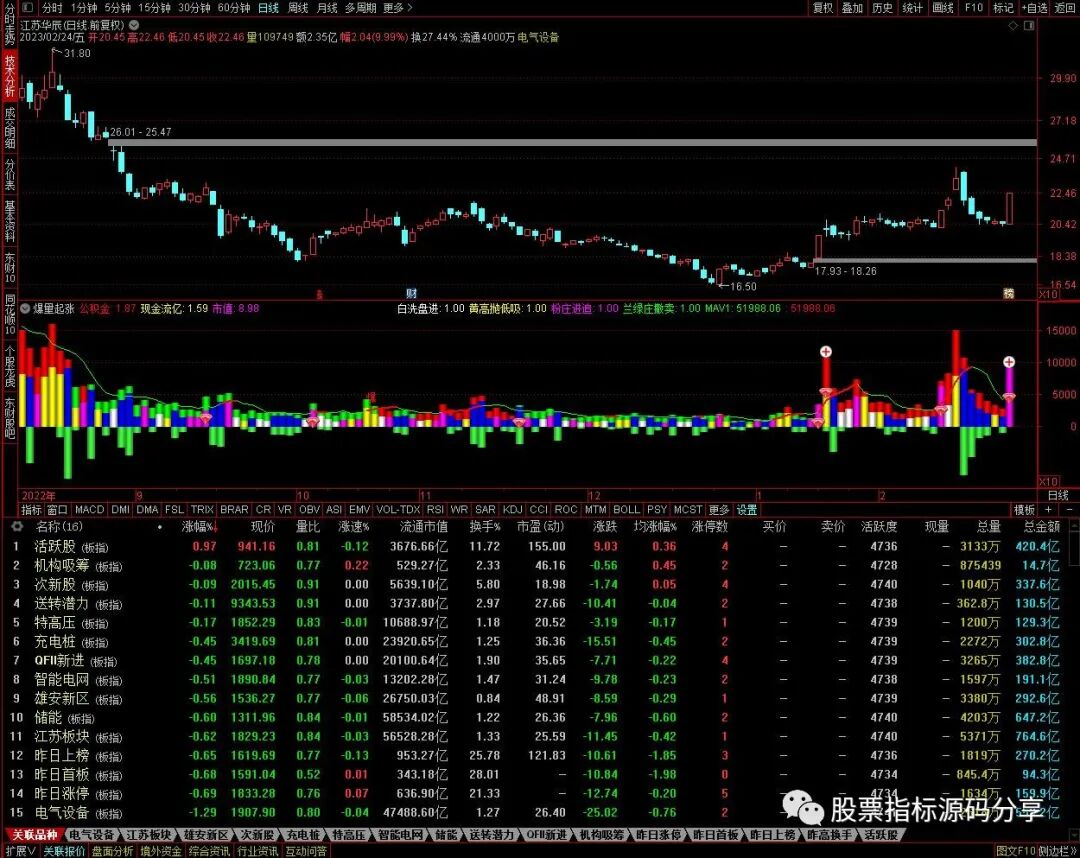Open the 关联品种 tab

point(34,835)
